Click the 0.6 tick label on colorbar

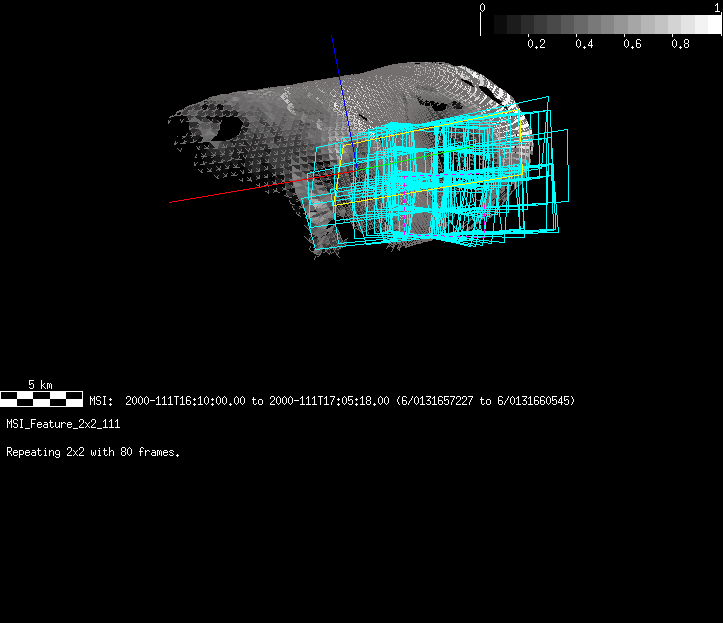[632, 44]
